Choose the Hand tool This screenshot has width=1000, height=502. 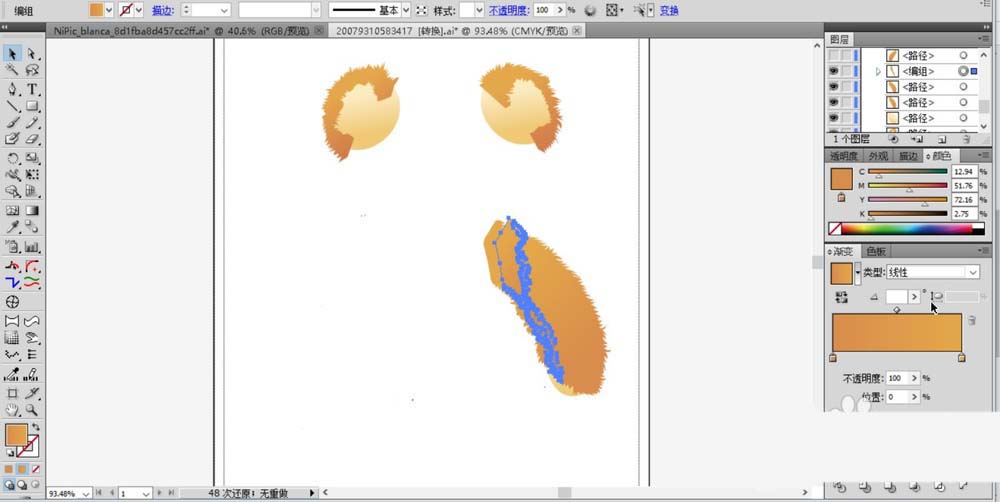pyautogui.click(x=13, y=410)
